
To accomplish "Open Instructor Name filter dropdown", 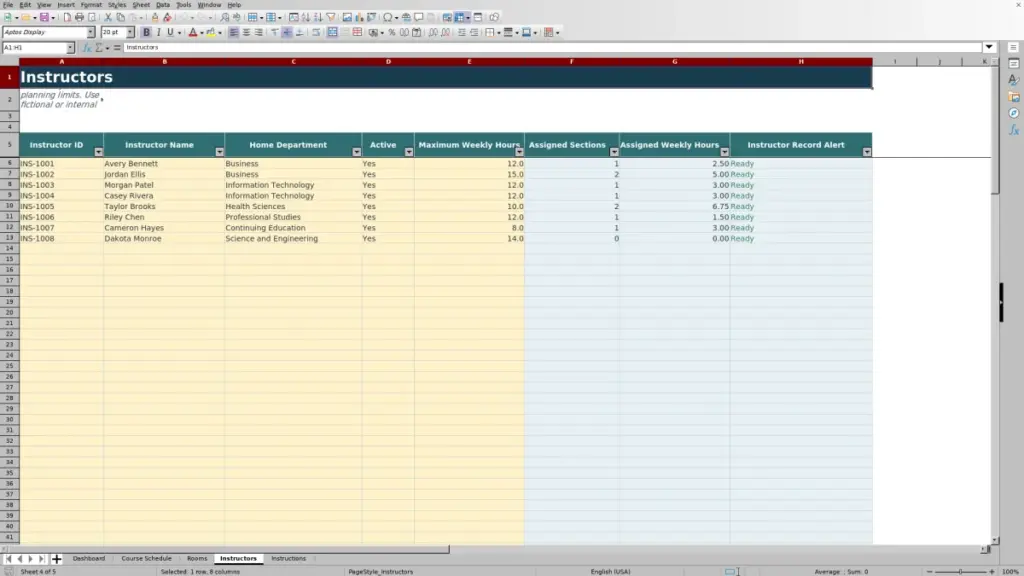I will coord(219,152).
